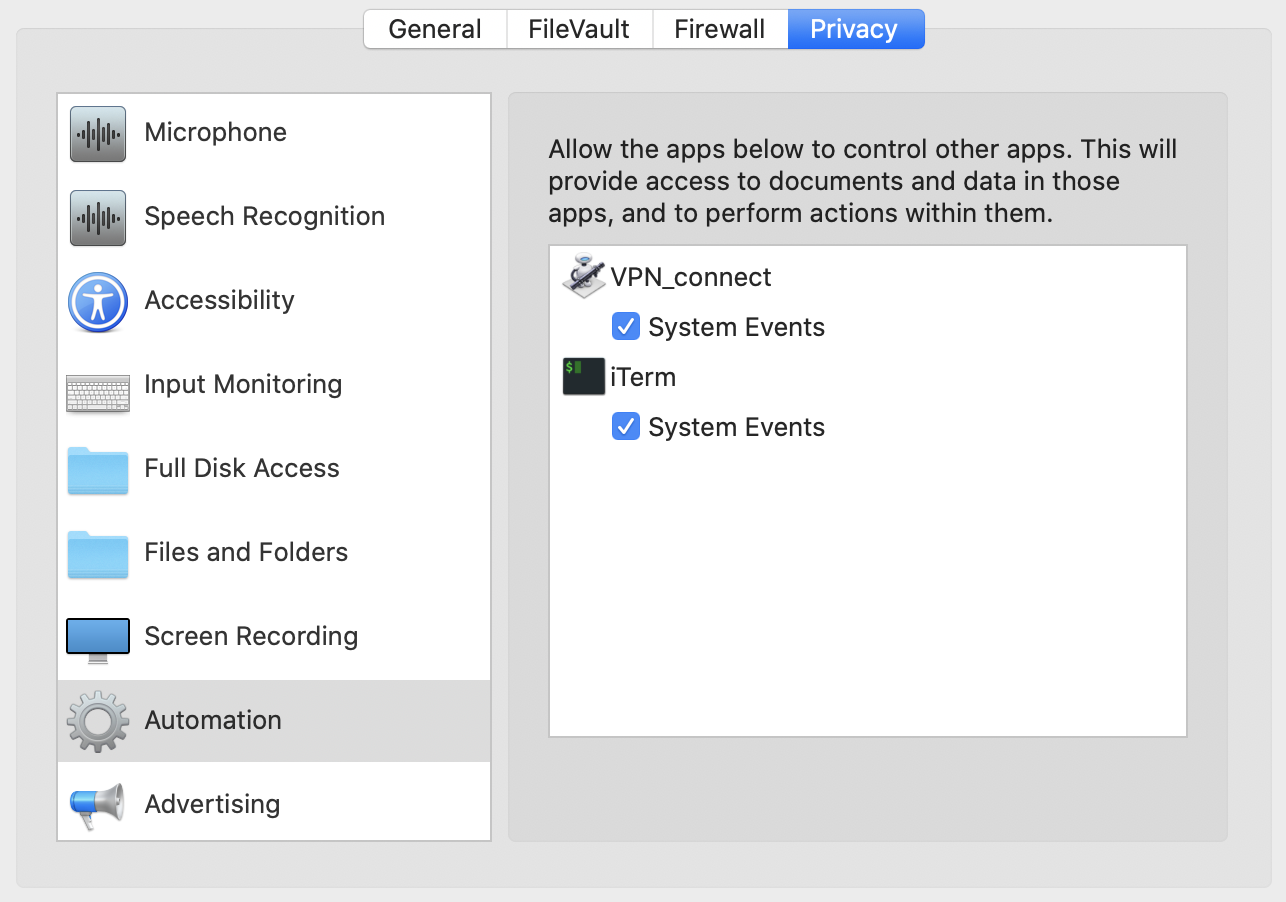
Task: Select the VPN_connect app label
Action: point(691,277)
